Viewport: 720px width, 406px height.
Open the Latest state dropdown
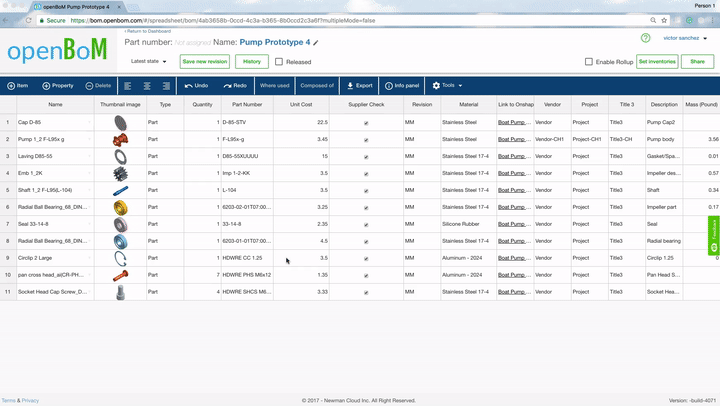[149, 62]
